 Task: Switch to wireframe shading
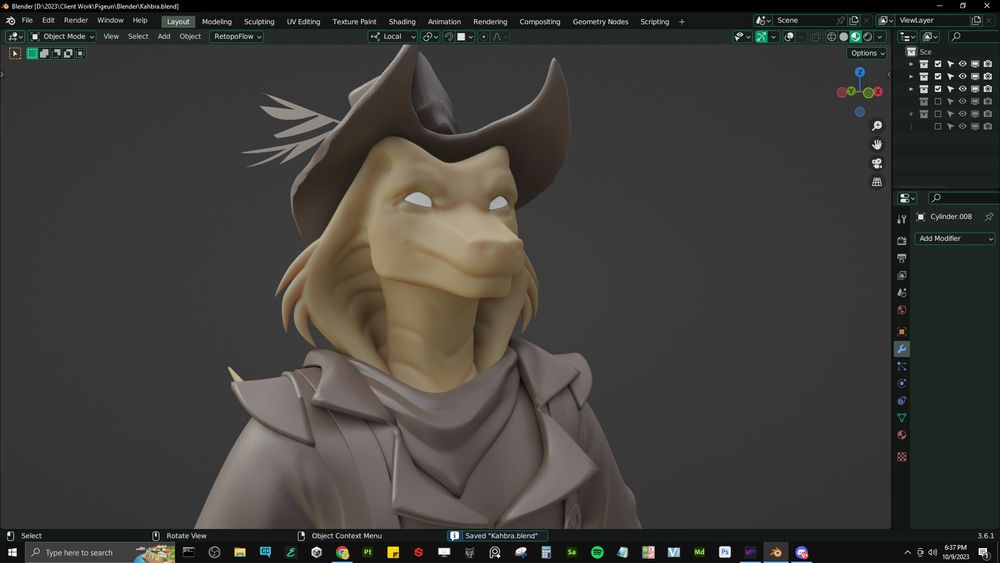pyautogui.click(x=832, y=37)
